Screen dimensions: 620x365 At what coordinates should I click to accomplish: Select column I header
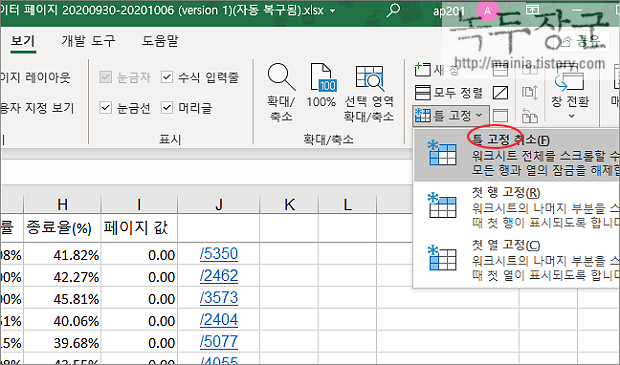pos(139,204)
